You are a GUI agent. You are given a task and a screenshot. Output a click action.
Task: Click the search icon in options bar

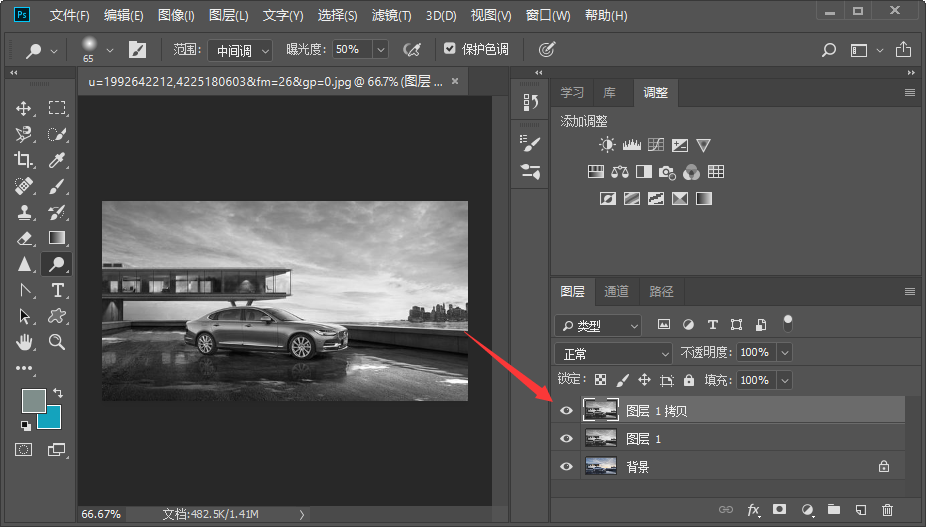coord(829,50)
